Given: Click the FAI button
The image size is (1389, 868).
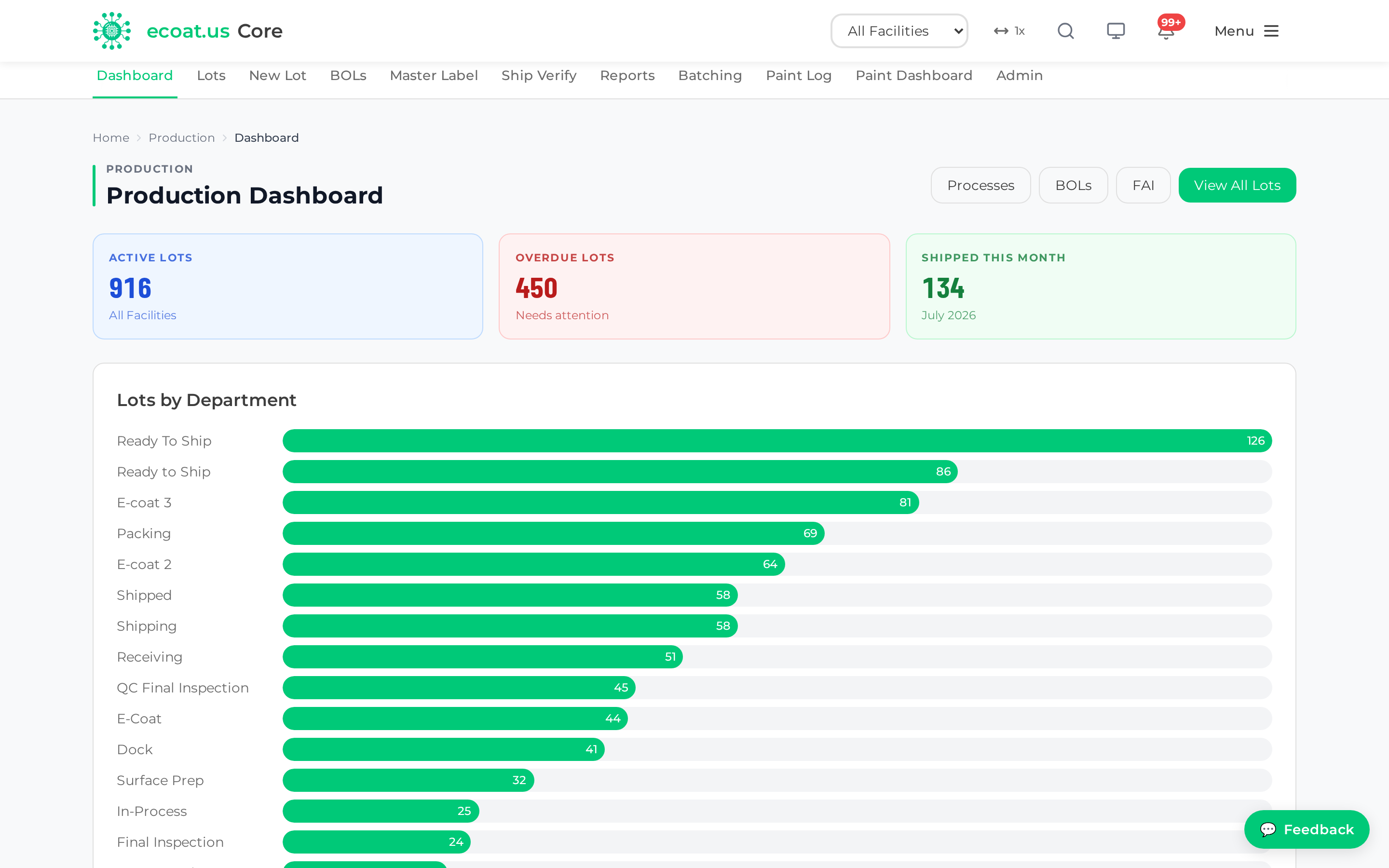Looking at the screenshot, I should 1144,186.
